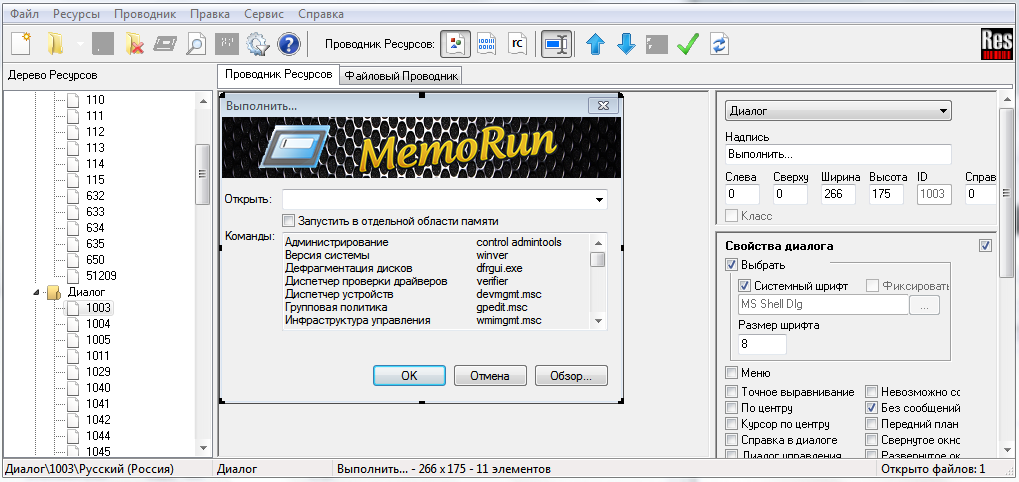Screen dimensions: 1019x482
Task: Click the Отмена button
Action: [x=489, y=375]
